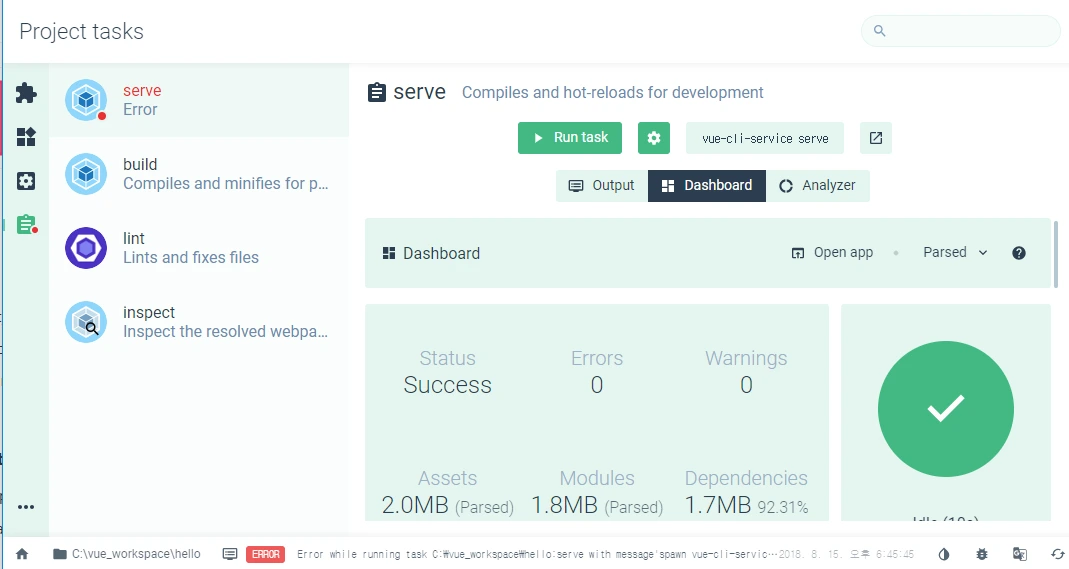Click the Warnings 0 value
The height and width of the screenshot is (569, 1069).
coord(747,385)
